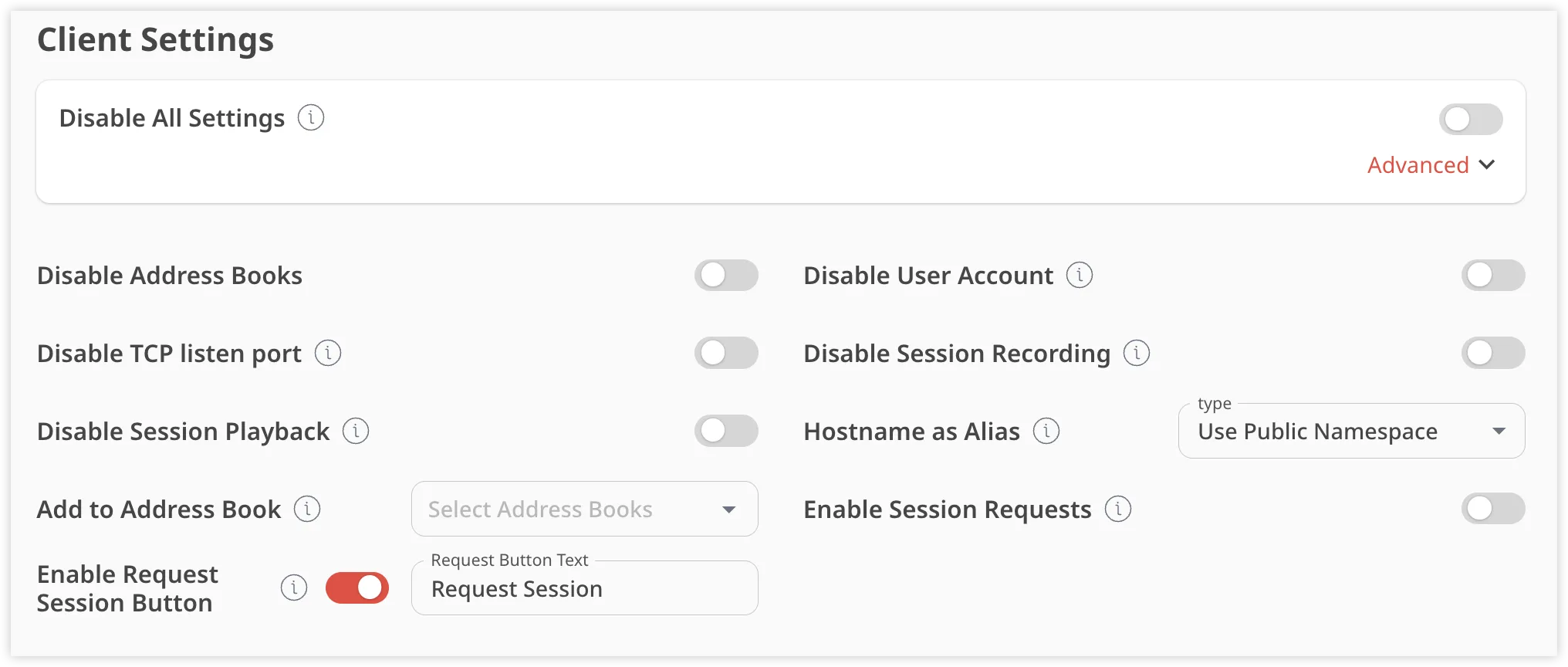The image size is (1568, 667).
Task: Enable the Disable All Settings toggle
Action: tap(1470, 119)
